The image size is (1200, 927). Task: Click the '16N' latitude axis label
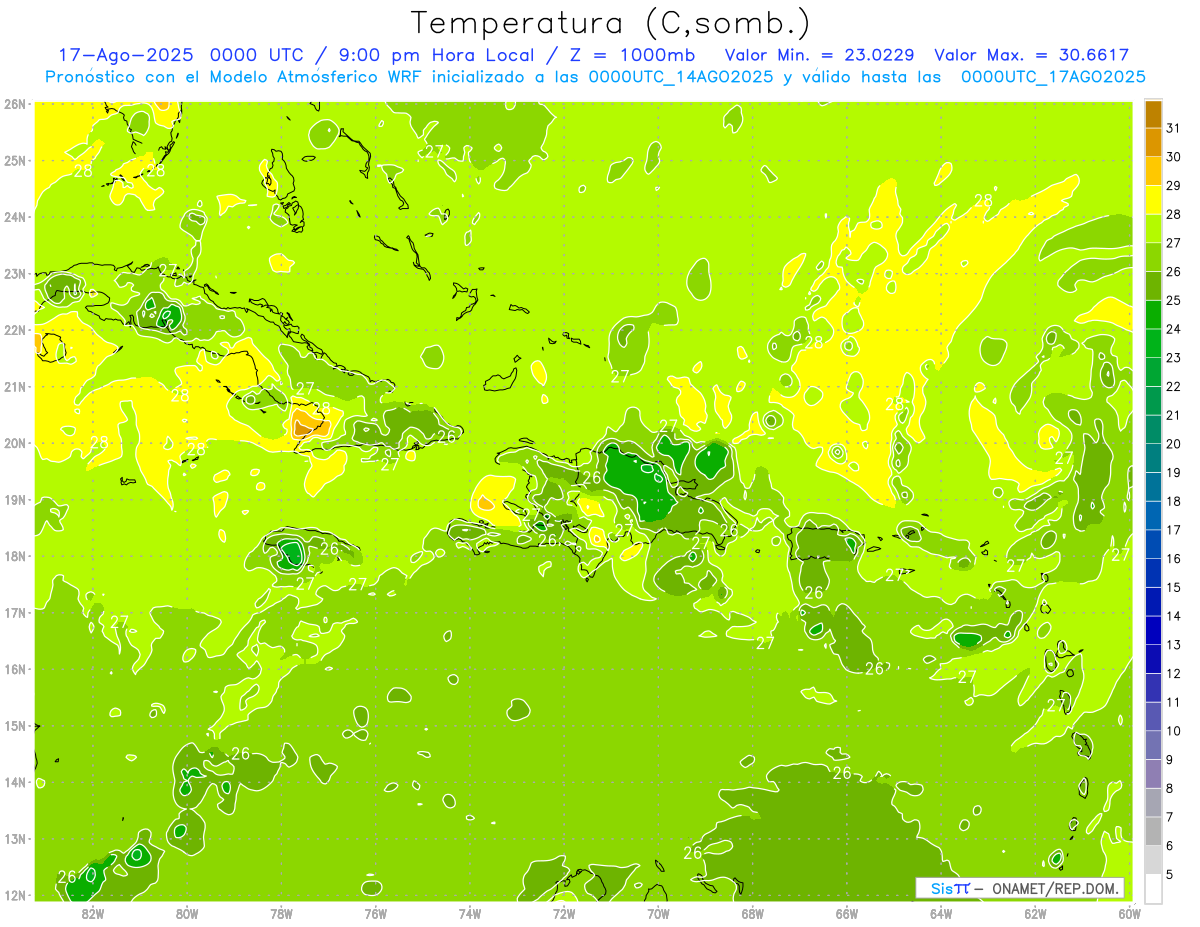[15, 669]
